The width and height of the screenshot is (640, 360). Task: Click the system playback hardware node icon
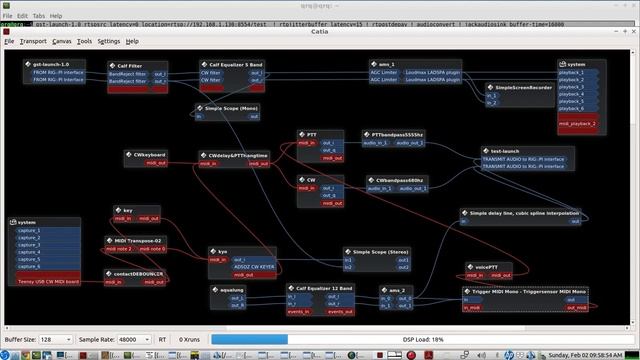click(562, 64)
